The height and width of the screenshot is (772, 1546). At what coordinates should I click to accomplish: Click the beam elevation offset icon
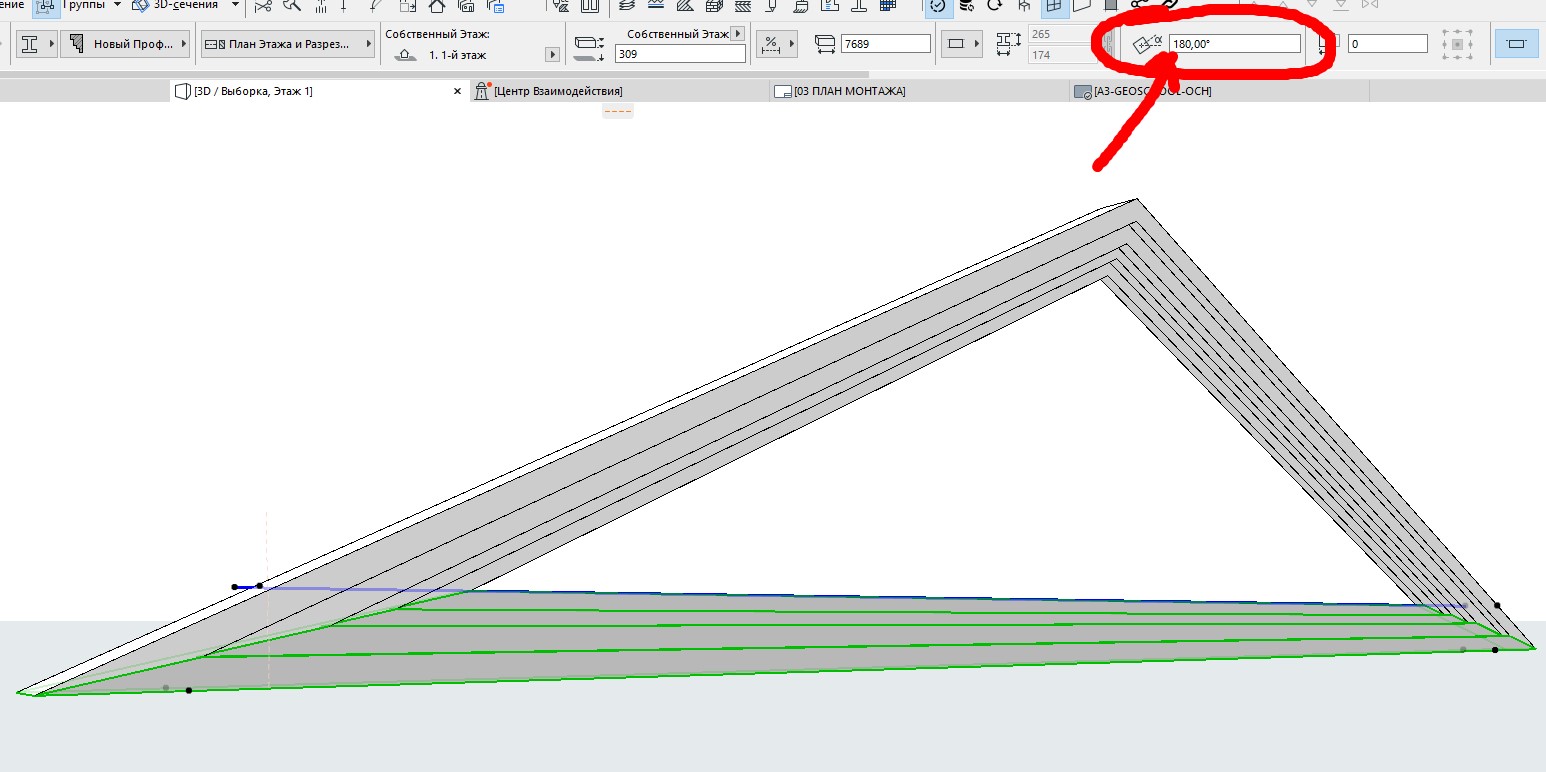tap(590, 48)
